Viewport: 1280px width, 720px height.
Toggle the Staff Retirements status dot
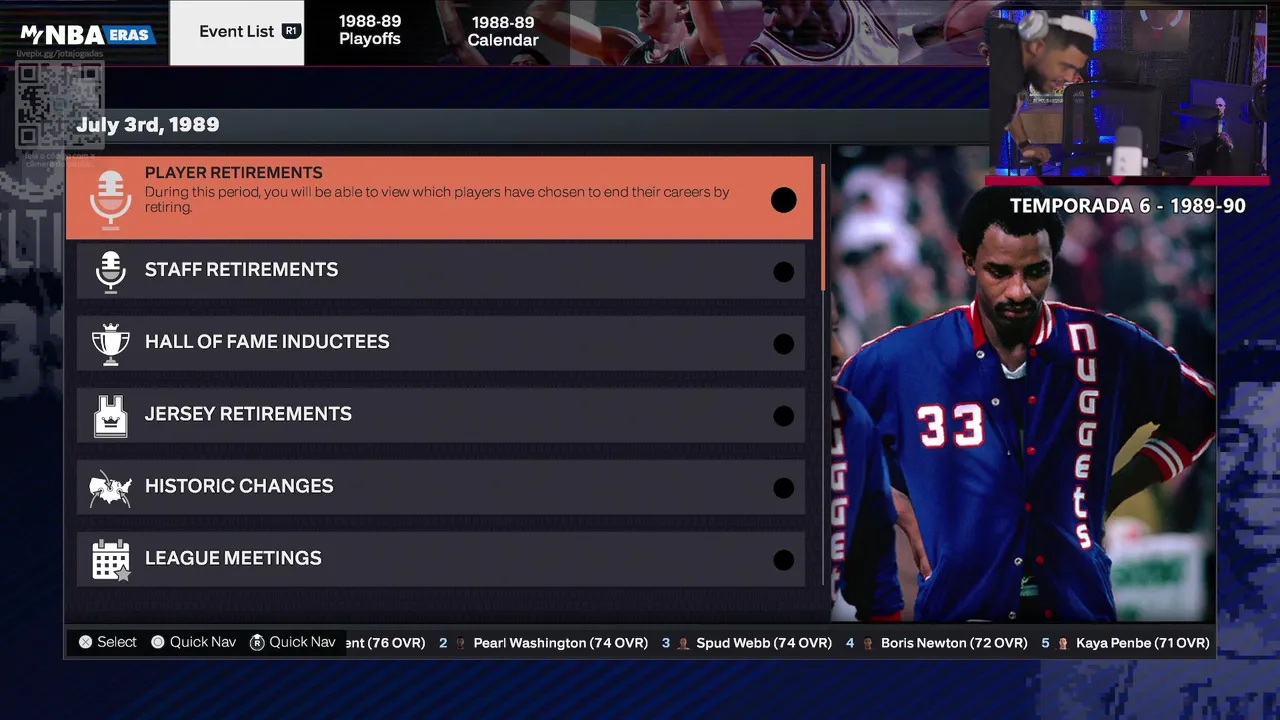[784, 272]
